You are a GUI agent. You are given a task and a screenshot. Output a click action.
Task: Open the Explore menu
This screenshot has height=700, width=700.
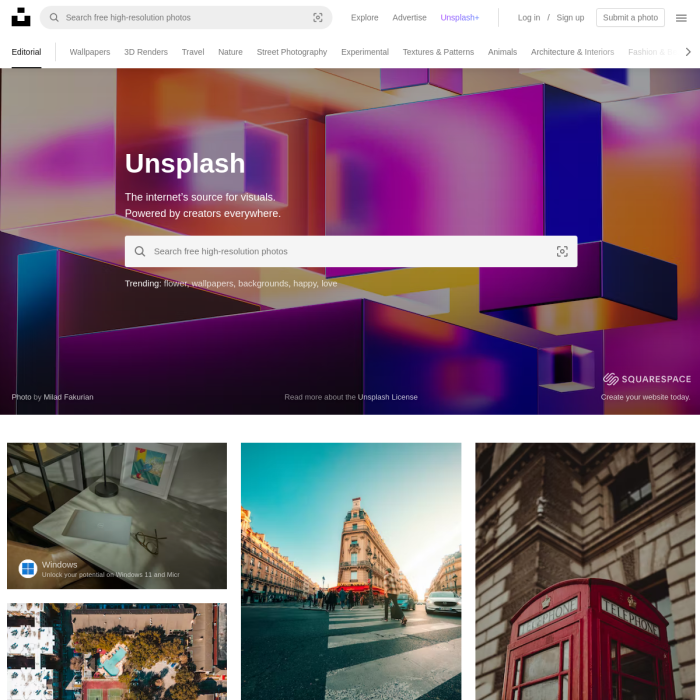point(364,18)
